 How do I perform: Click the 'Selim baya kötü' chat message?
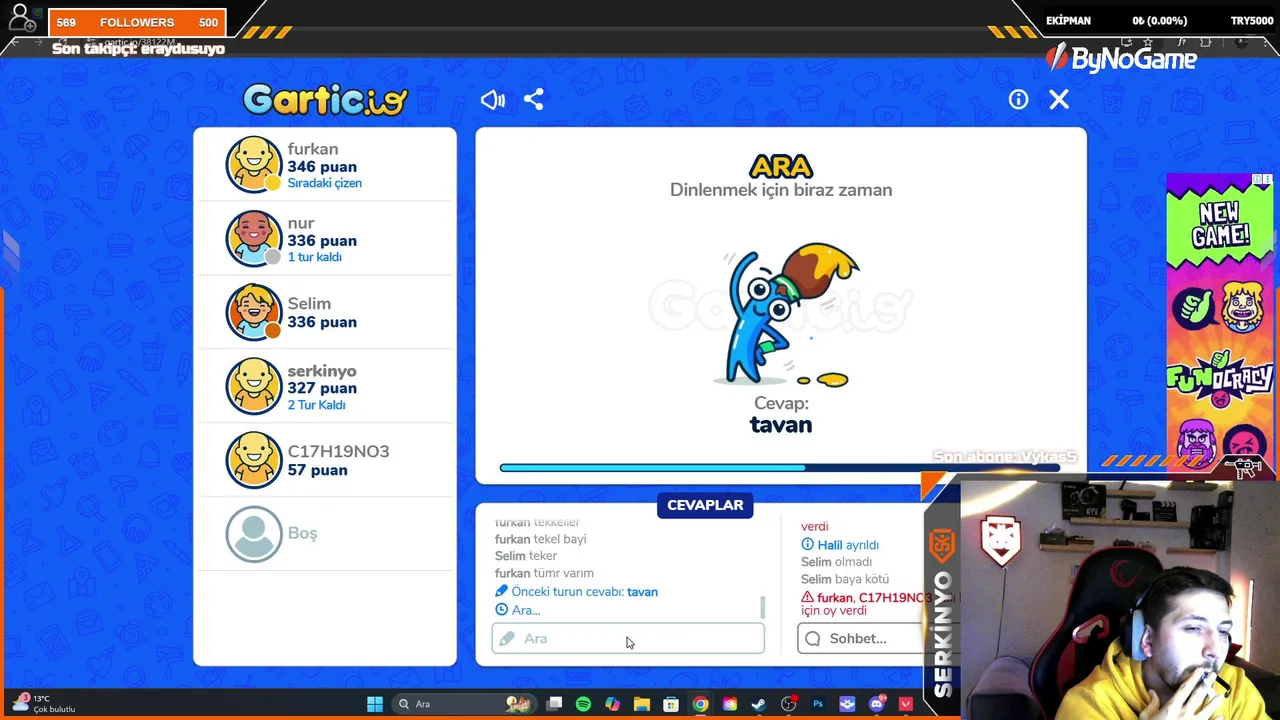click(x=845, y=579)
